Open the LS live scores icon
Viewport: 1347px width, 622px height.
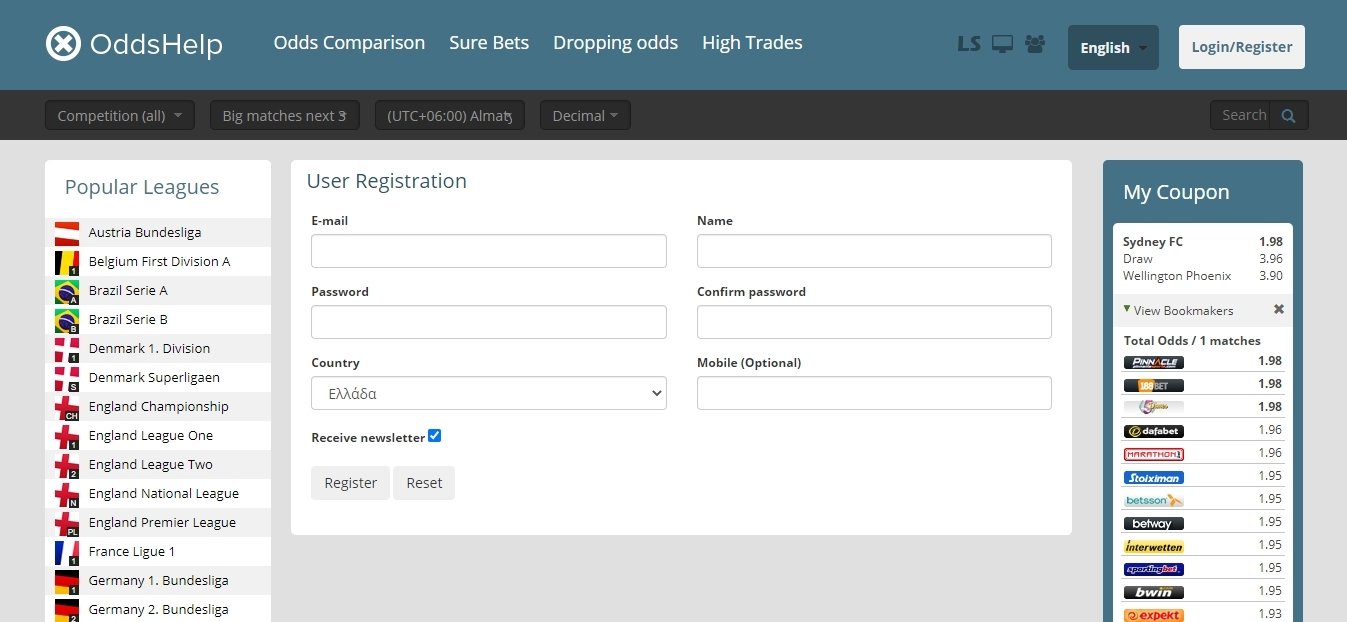pyautogui.click(x=968, y=44)
